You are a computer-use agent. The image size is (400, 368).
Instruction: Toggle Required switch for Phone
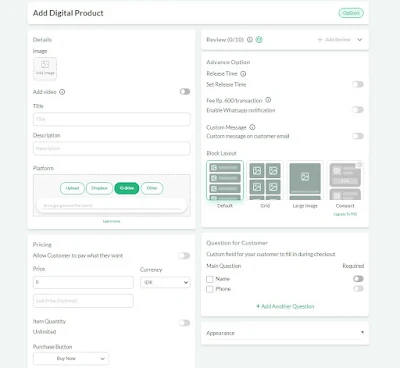pyautogui.click(x=358, y=289)
